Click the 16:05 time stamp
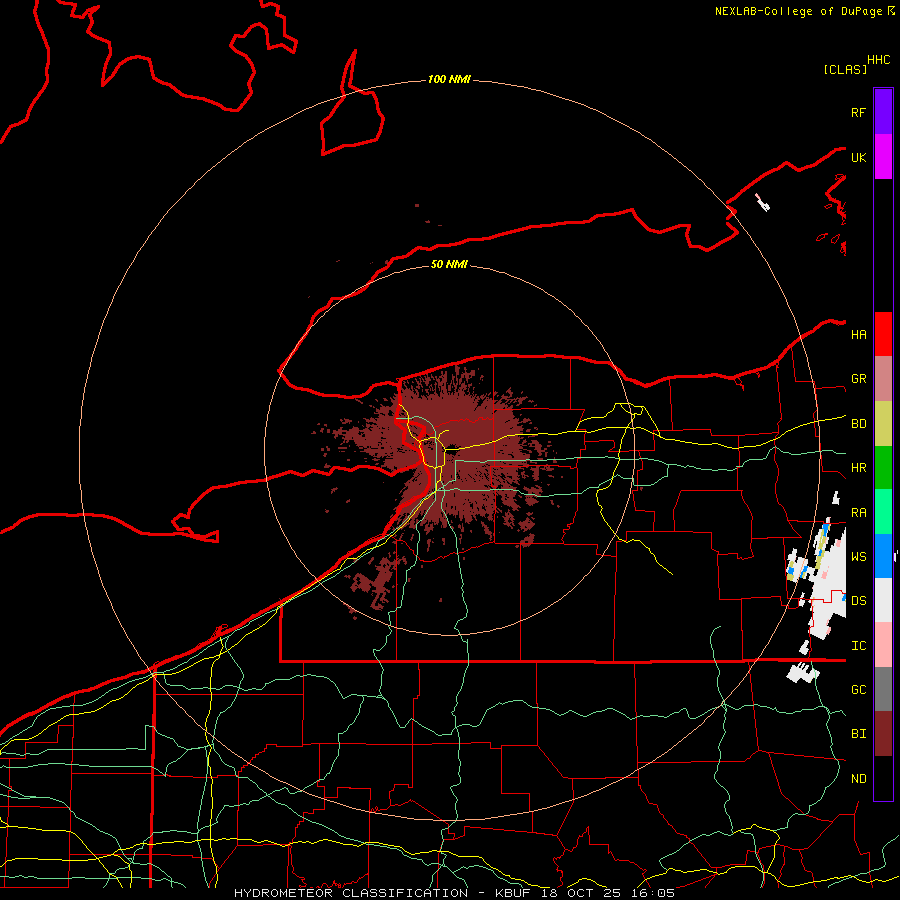 click(x=651, y=893)
